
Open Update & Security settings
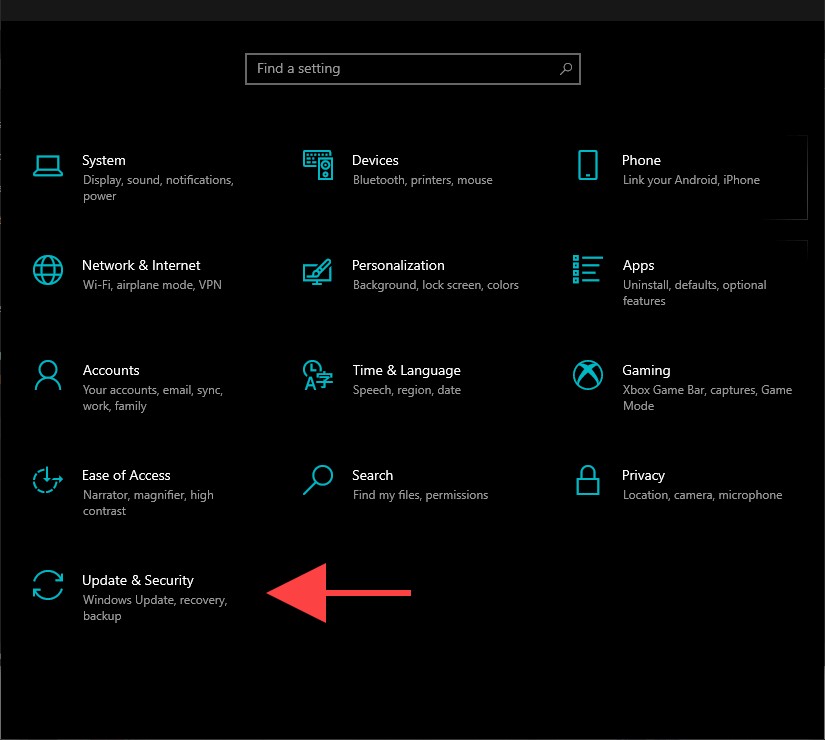point(138,580)
